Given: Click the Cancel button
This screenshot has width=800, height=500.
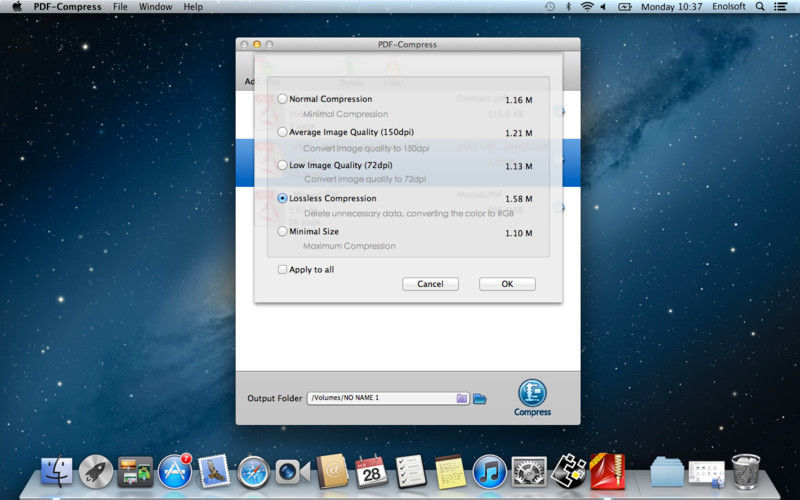Looking at the screenshot, I should point(430,284).
